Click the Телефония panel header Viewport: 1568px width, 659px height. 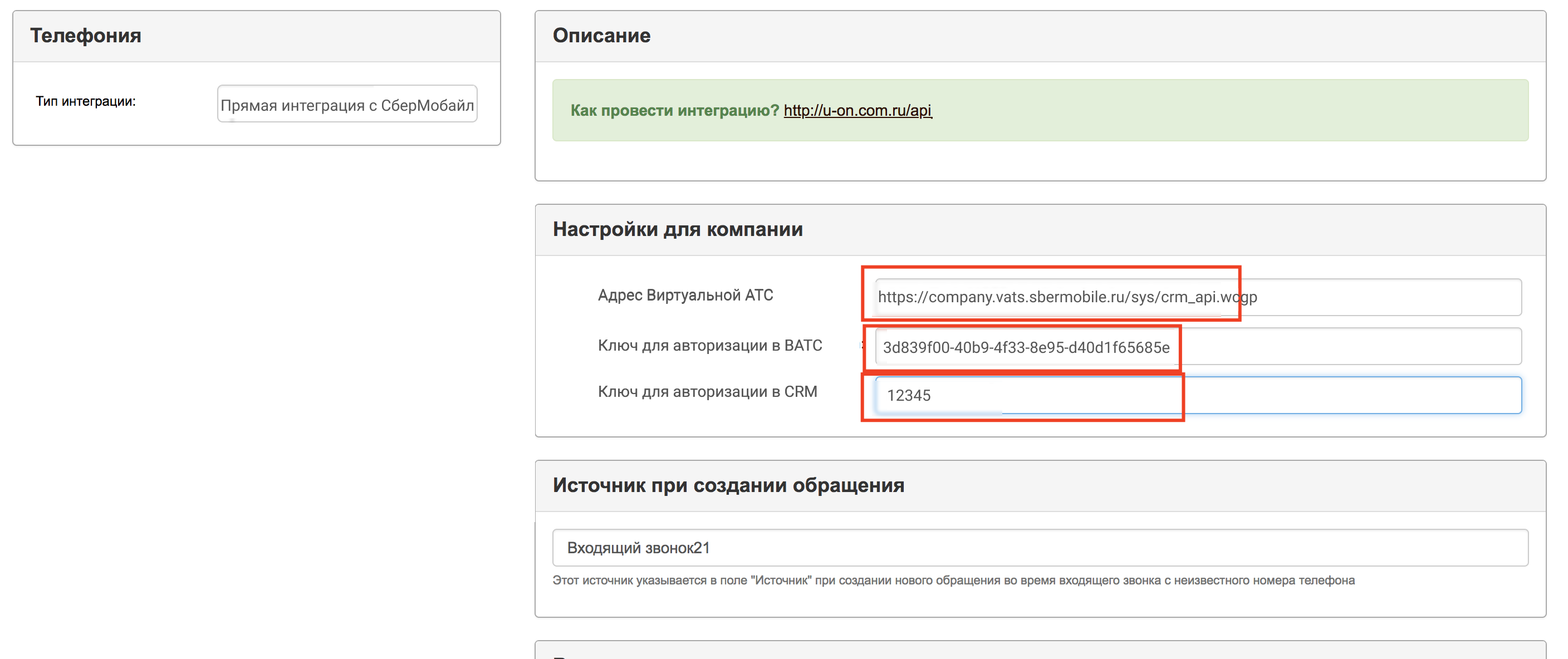point(86,36)
